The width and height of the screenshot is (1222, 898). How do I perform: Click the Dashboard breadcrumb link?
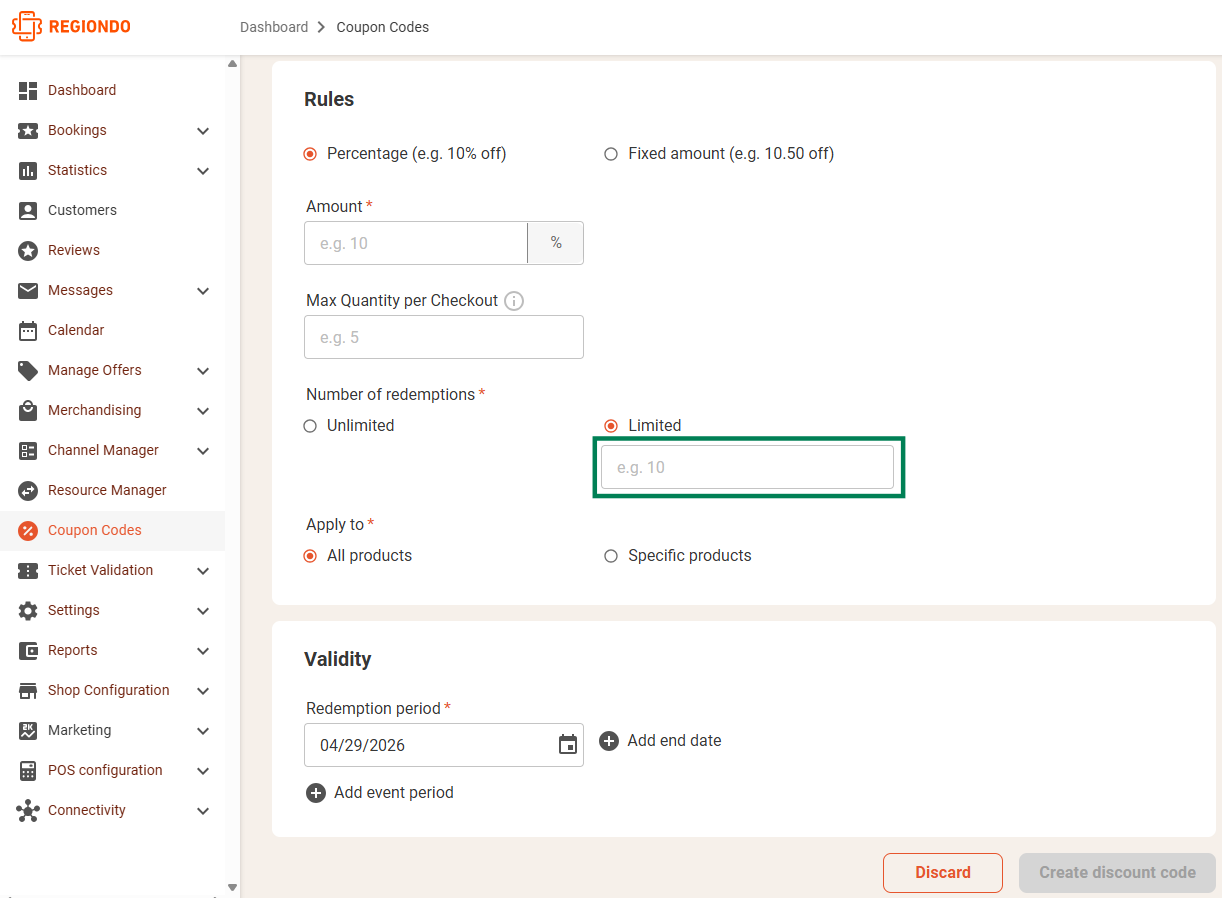274,27
